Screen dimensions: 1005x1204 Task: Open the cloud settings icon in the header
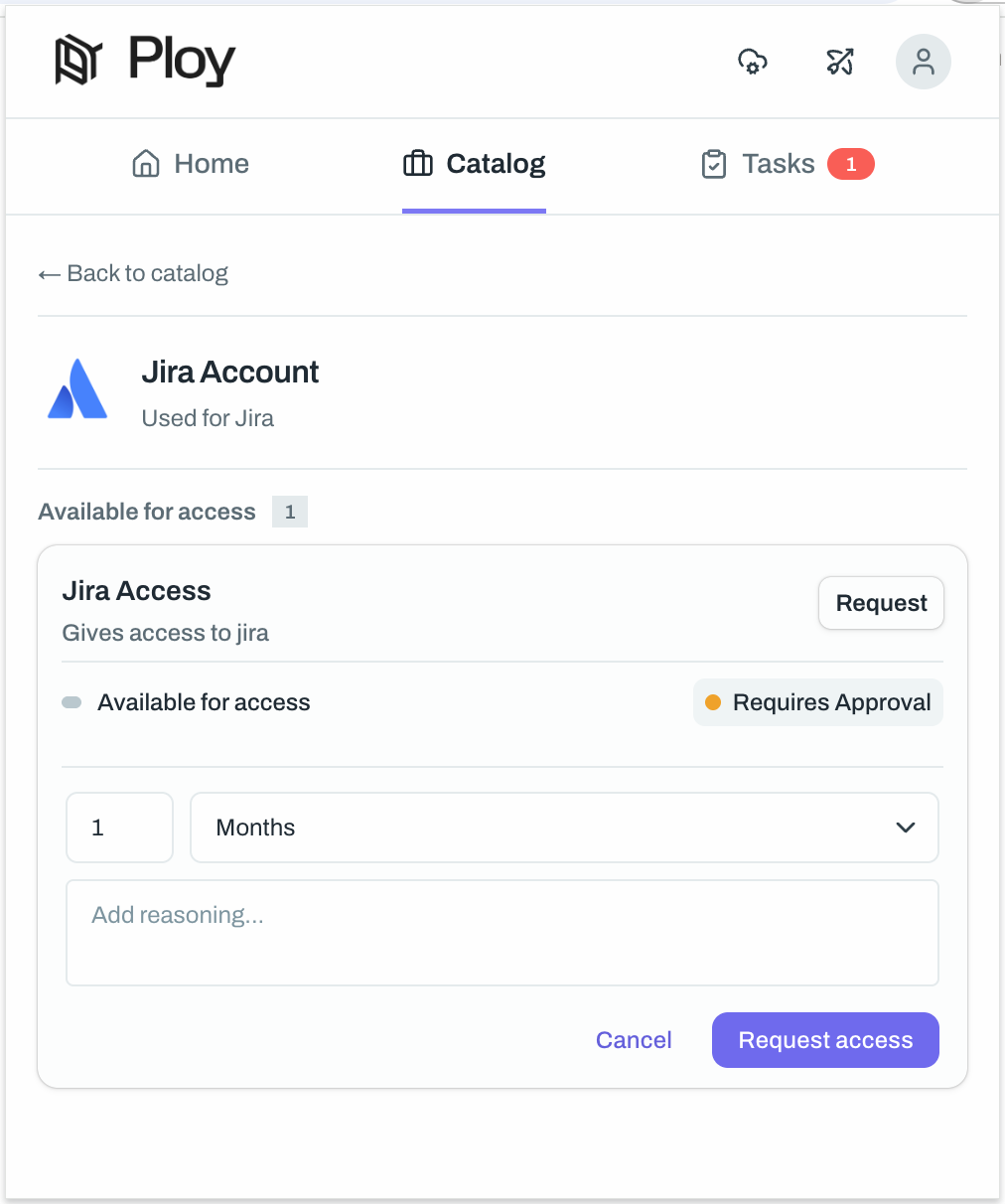coord(752,62)
